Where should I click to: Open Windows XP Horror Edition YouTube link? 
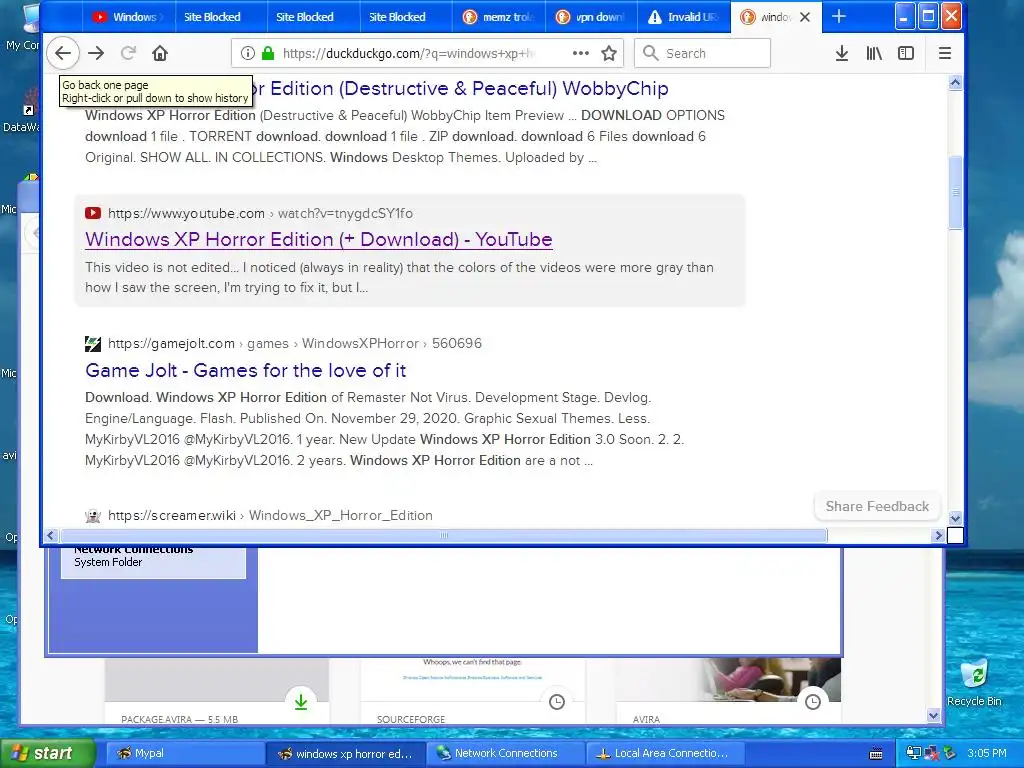point(319,240)
